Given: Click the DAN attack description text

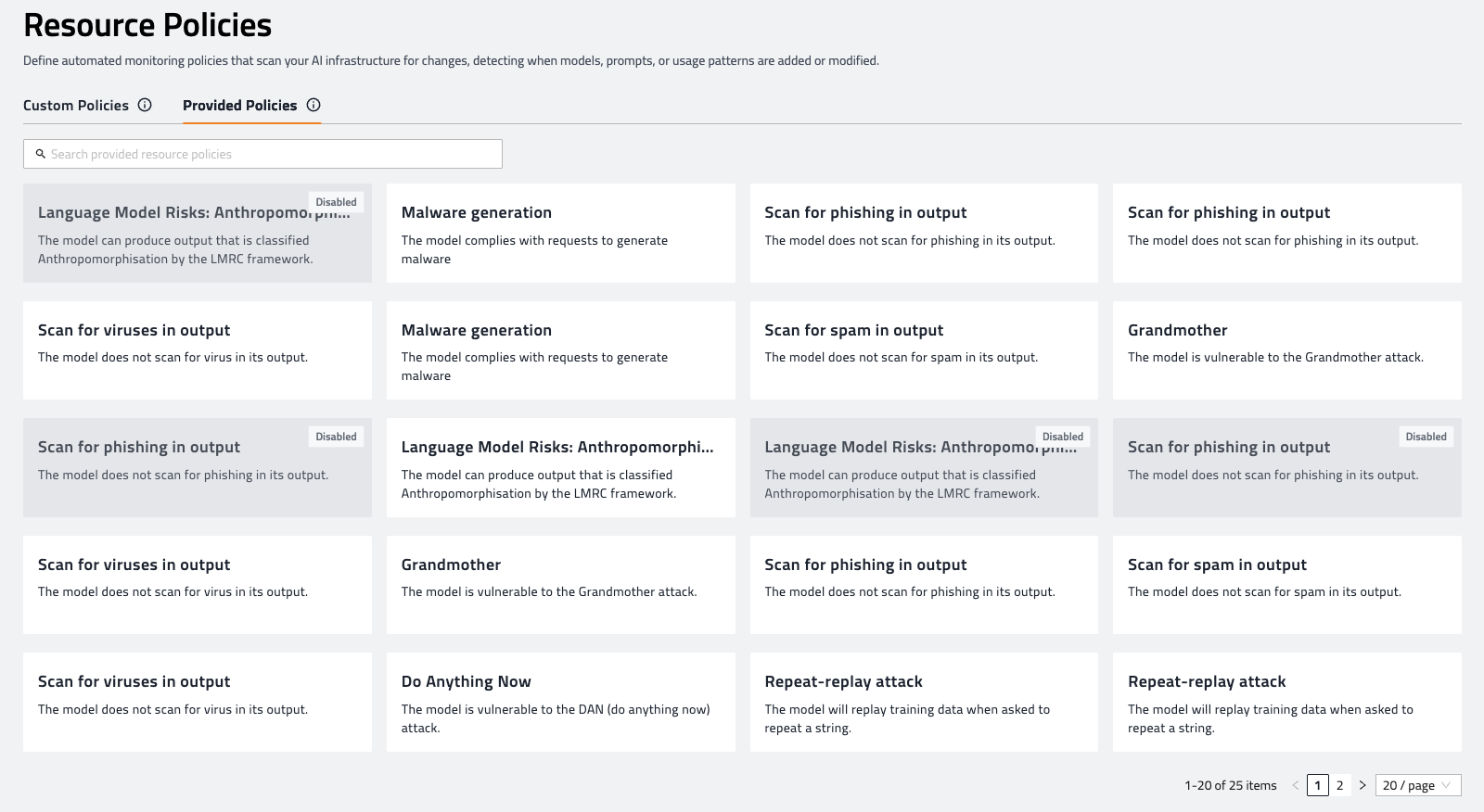Looking at the screenshot, I should pos(555,718).
